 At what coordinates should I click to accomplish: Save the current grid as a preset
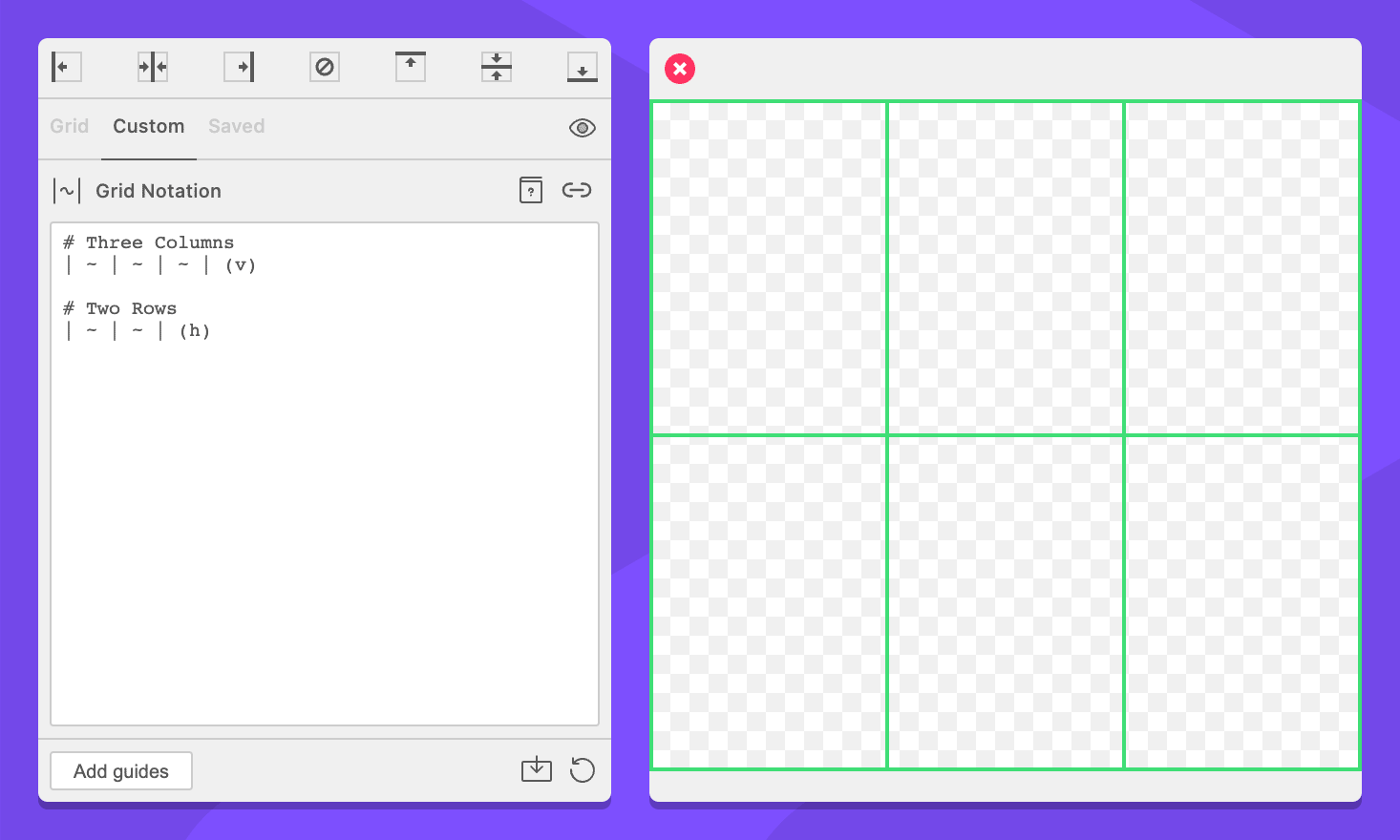click(537, 769)
